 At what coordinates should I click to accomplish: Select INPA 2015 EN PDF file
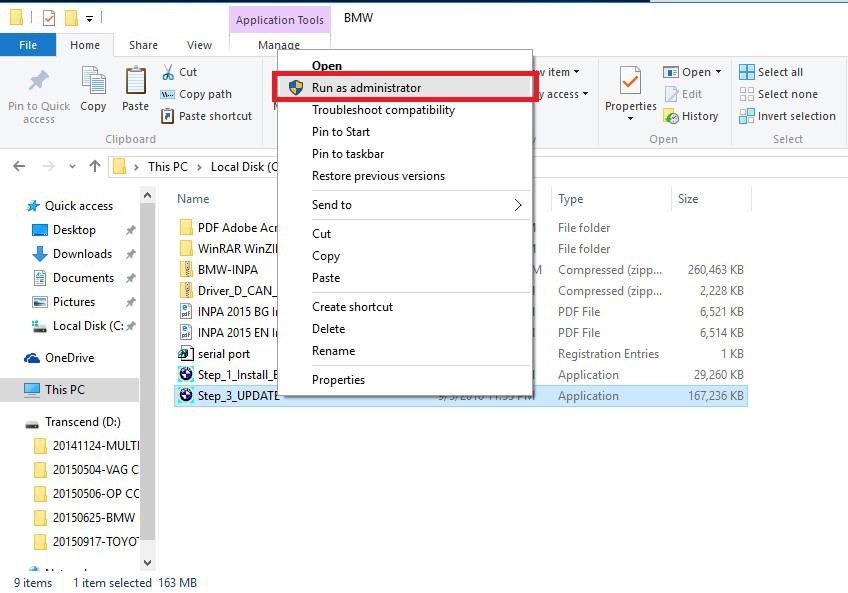pos(228,333)
